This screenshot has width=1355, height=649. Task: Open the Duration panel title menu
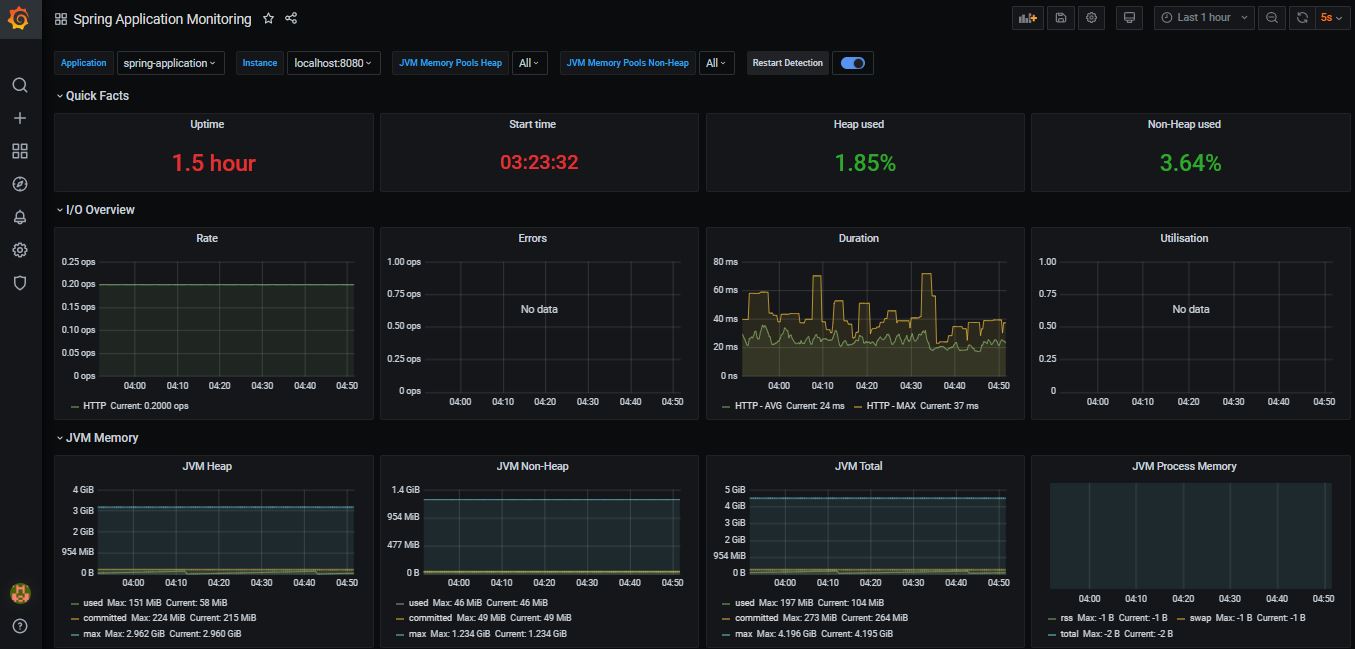click(x=858, y=238)
